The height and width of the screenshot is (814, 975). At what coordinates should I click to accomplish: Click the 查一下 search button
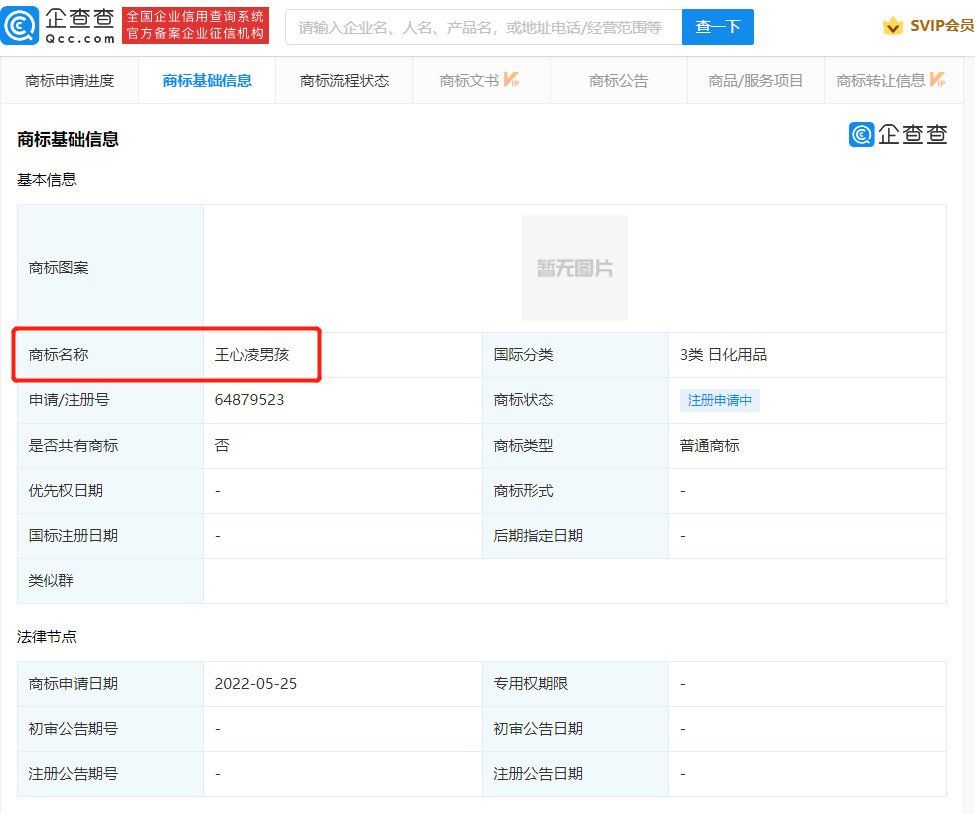(x=718, y=27)
